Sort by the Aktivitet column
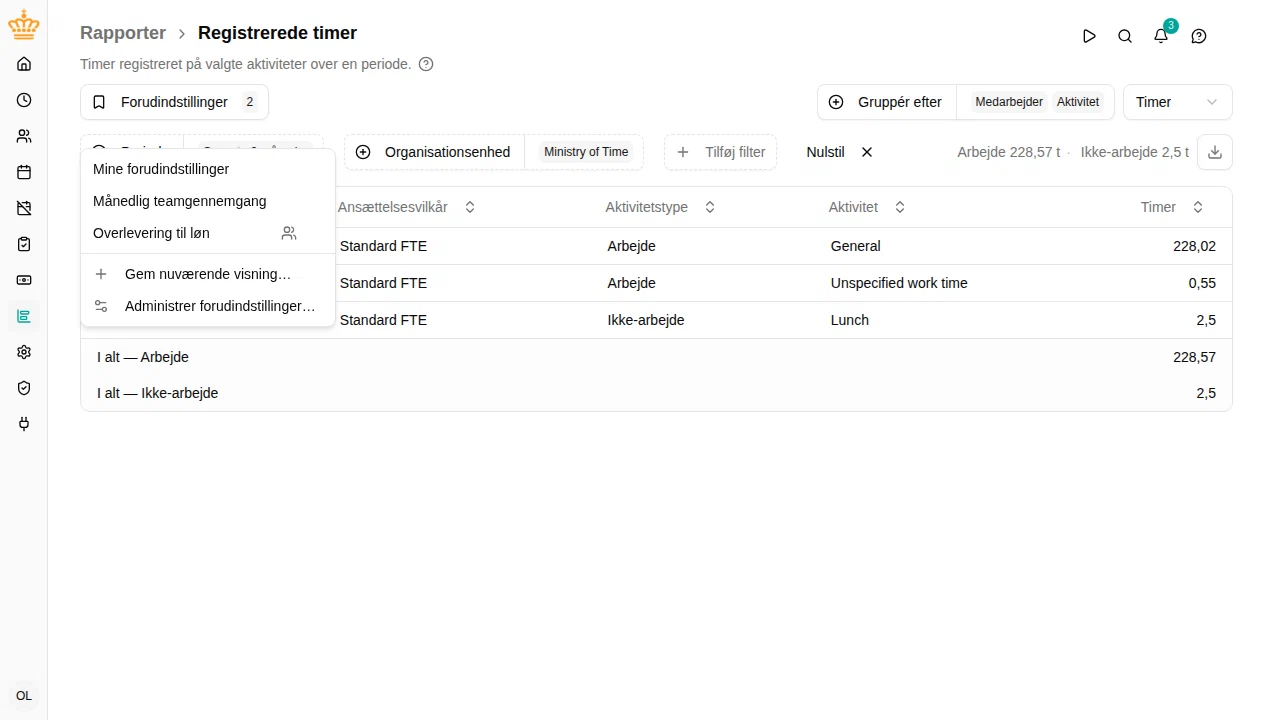1280x720 pixels. (x=867, y=207)
